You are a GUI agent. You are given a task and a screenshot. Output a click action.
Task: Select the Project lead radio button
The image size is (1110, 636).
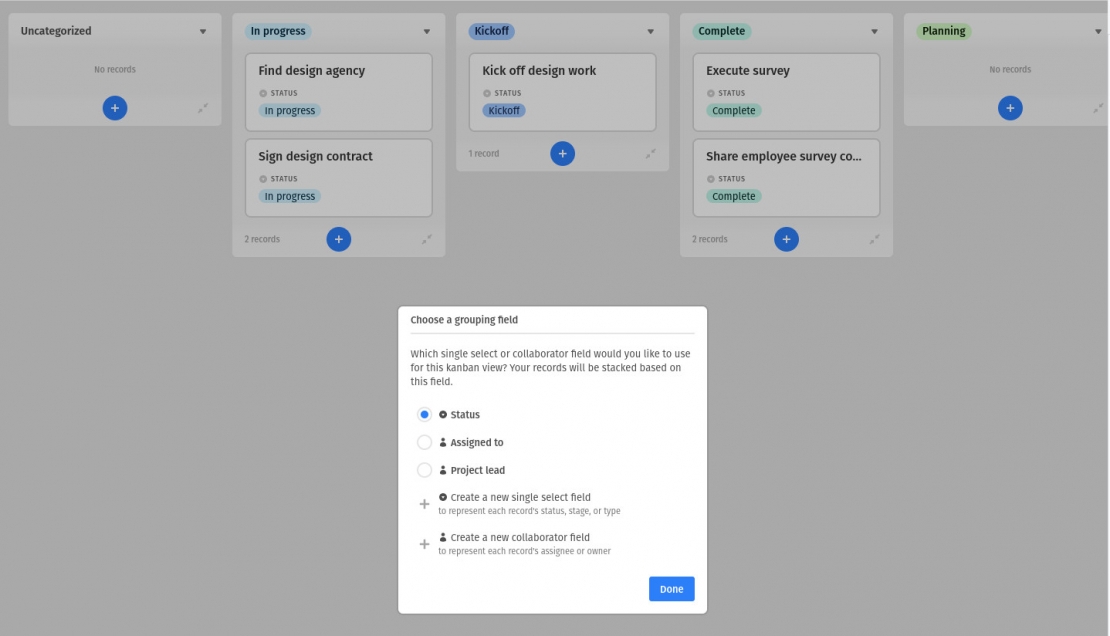(x=424, y=470)
